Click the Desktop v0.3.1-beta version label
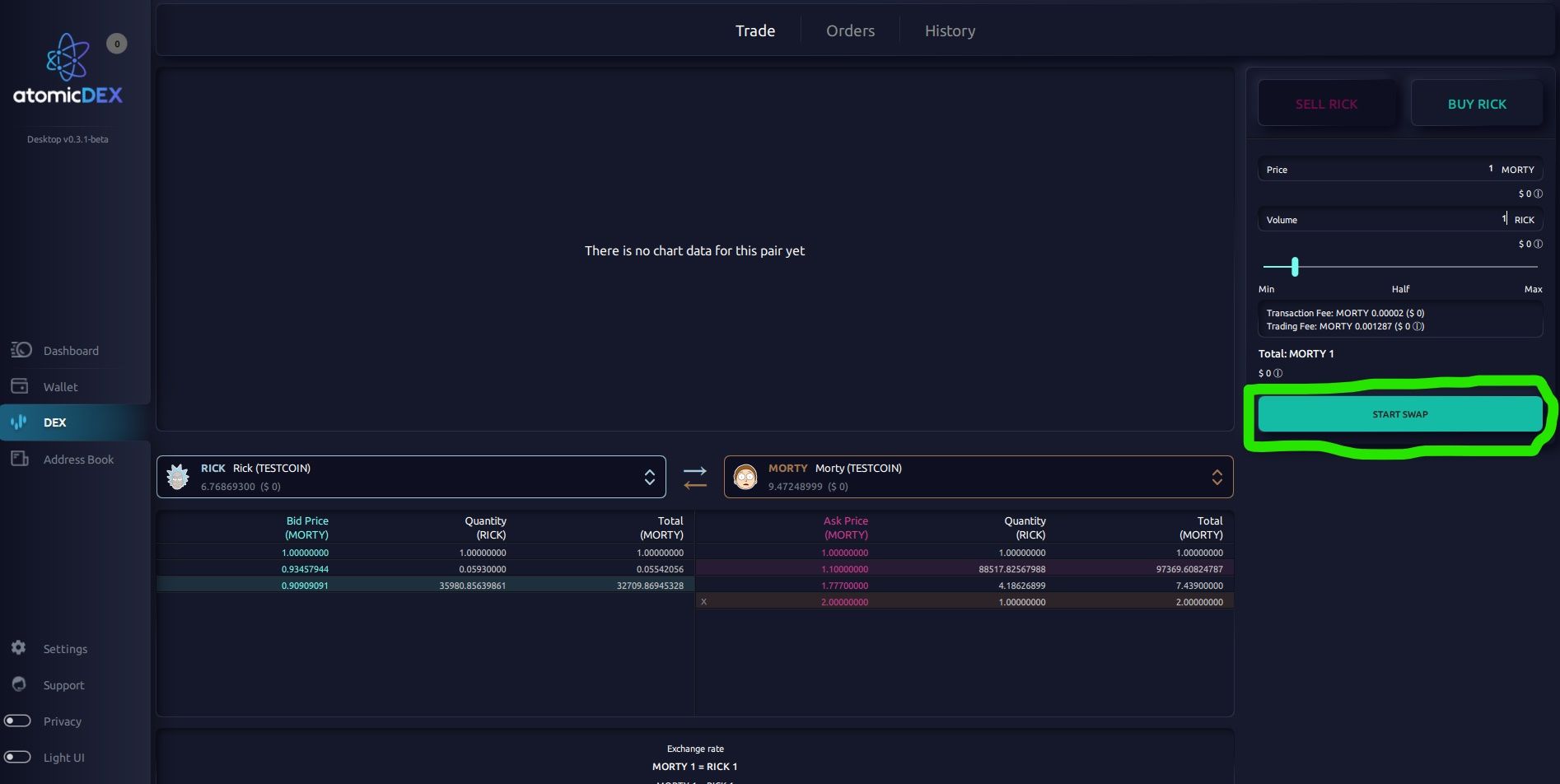The height and width of the screenshot is (784, 1560). tap(68, 139)
